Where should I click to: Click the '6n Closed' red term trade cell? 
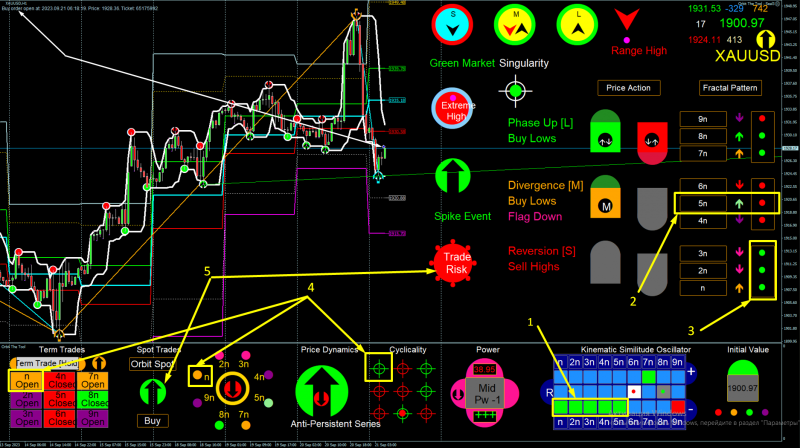[x=60, y=418]
